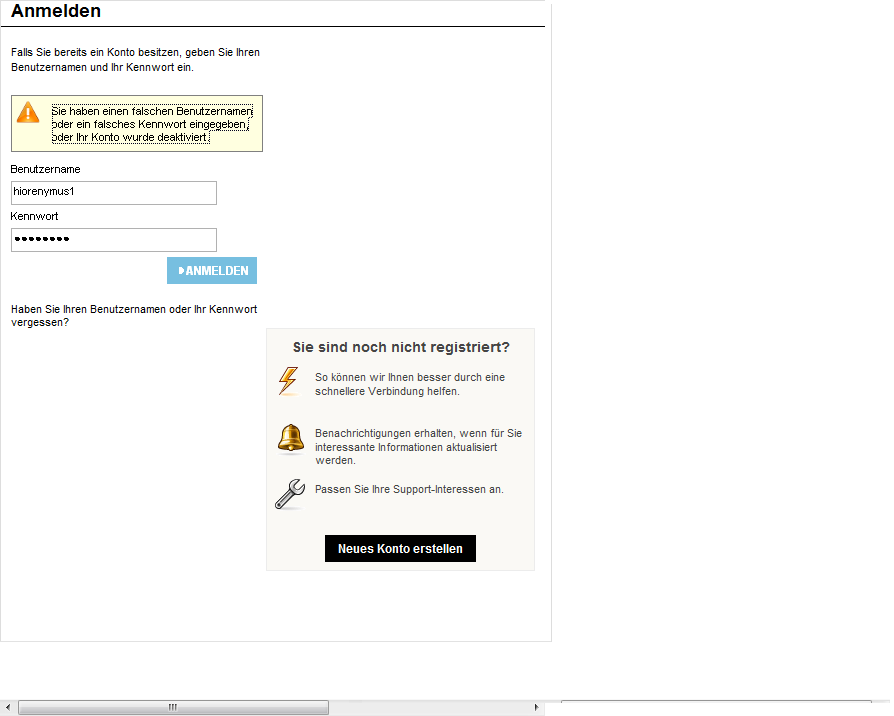Click the 'Sie sind noch nicht registriert?' heading
The width and height of the screenshot is (894, 716).
click(401, 347)
